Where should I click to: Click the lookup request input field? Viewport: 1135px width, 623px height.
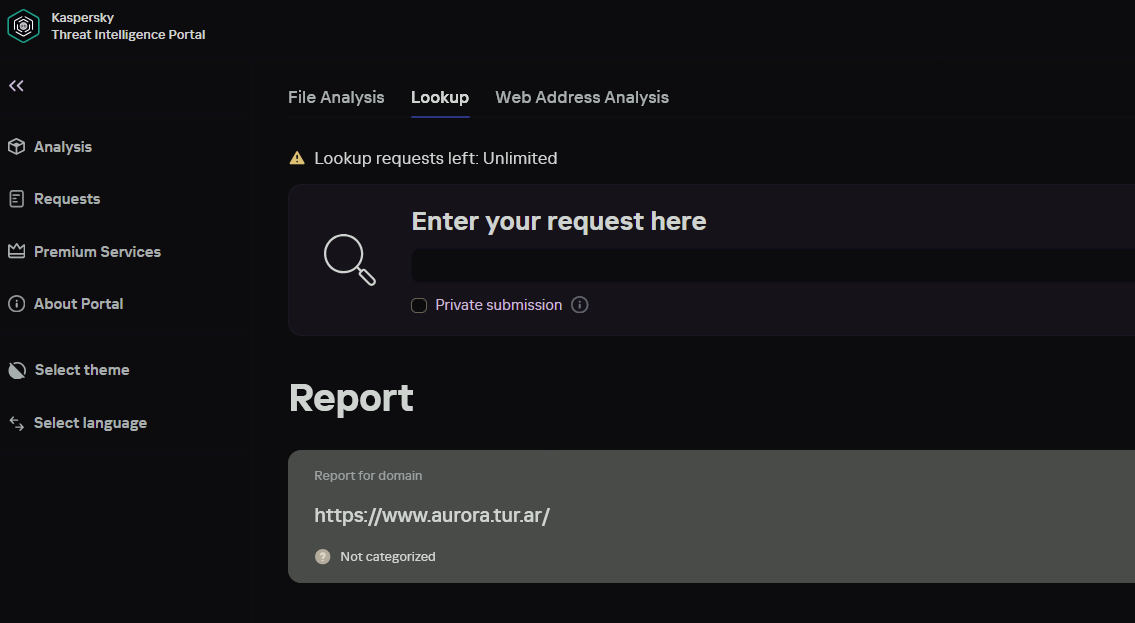(x=770, y=266)
